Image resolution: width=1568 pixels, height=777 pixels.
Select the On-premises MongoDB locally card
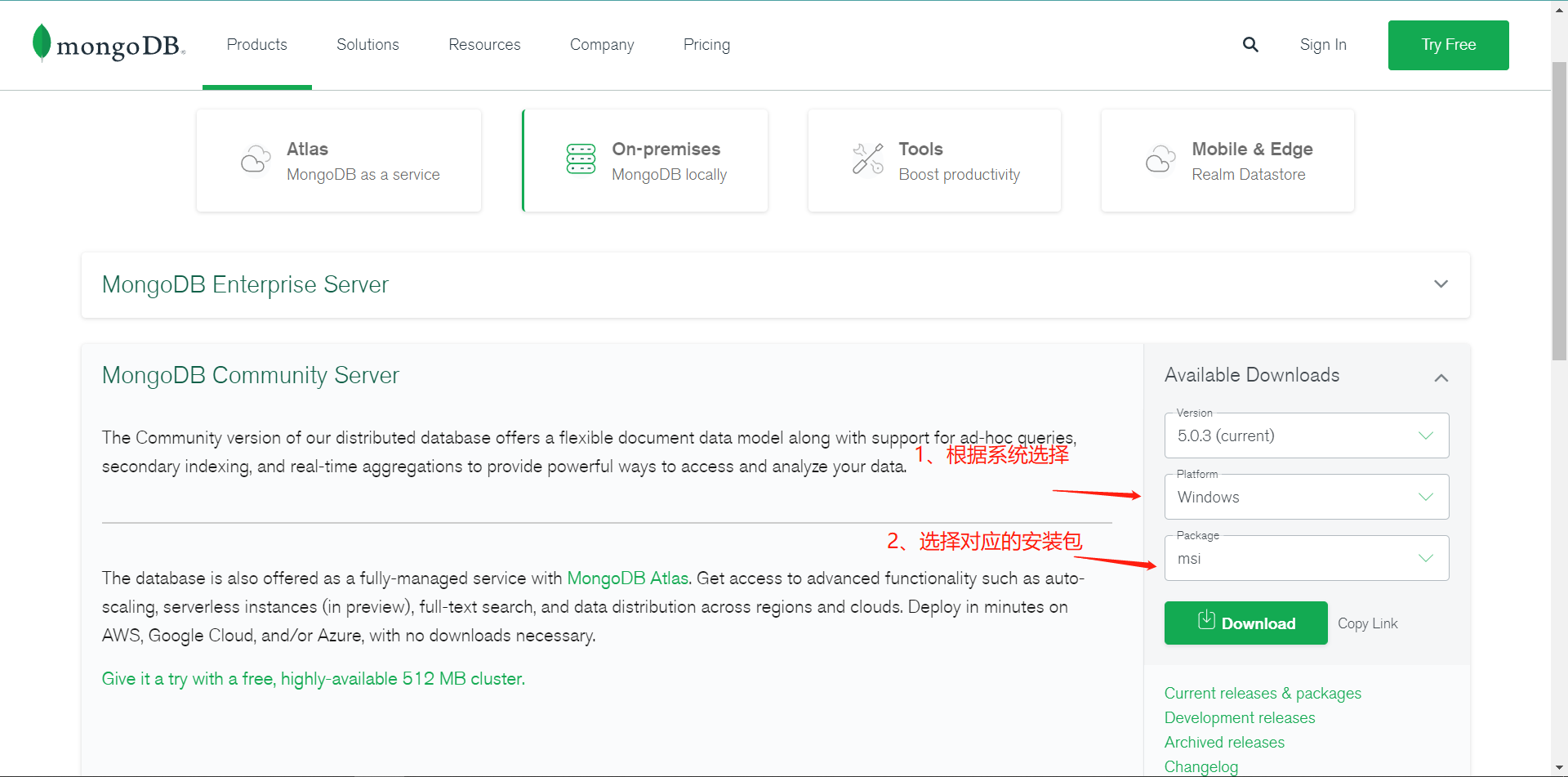click(x=645, y=160)
